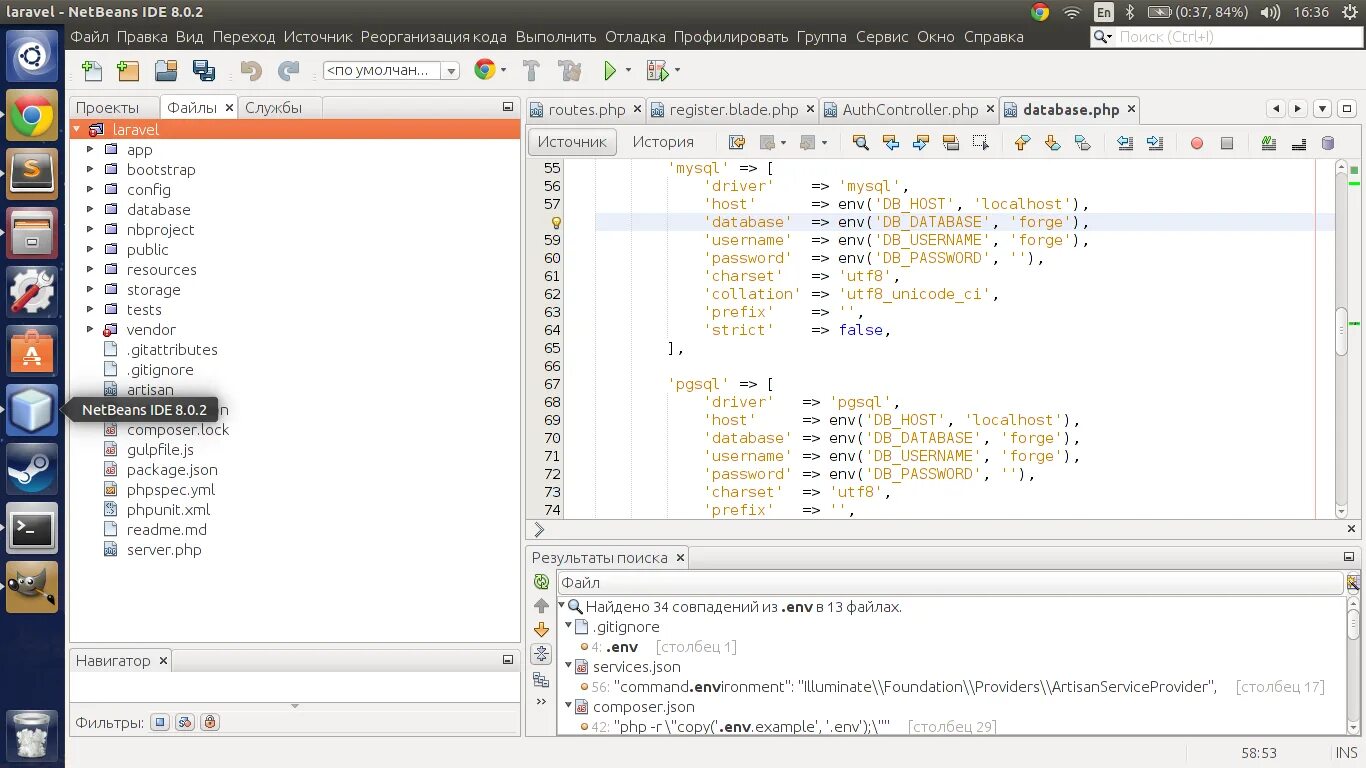Go to next bookmark icon
Screen dimensions: 1366x768
[1052, 143]
